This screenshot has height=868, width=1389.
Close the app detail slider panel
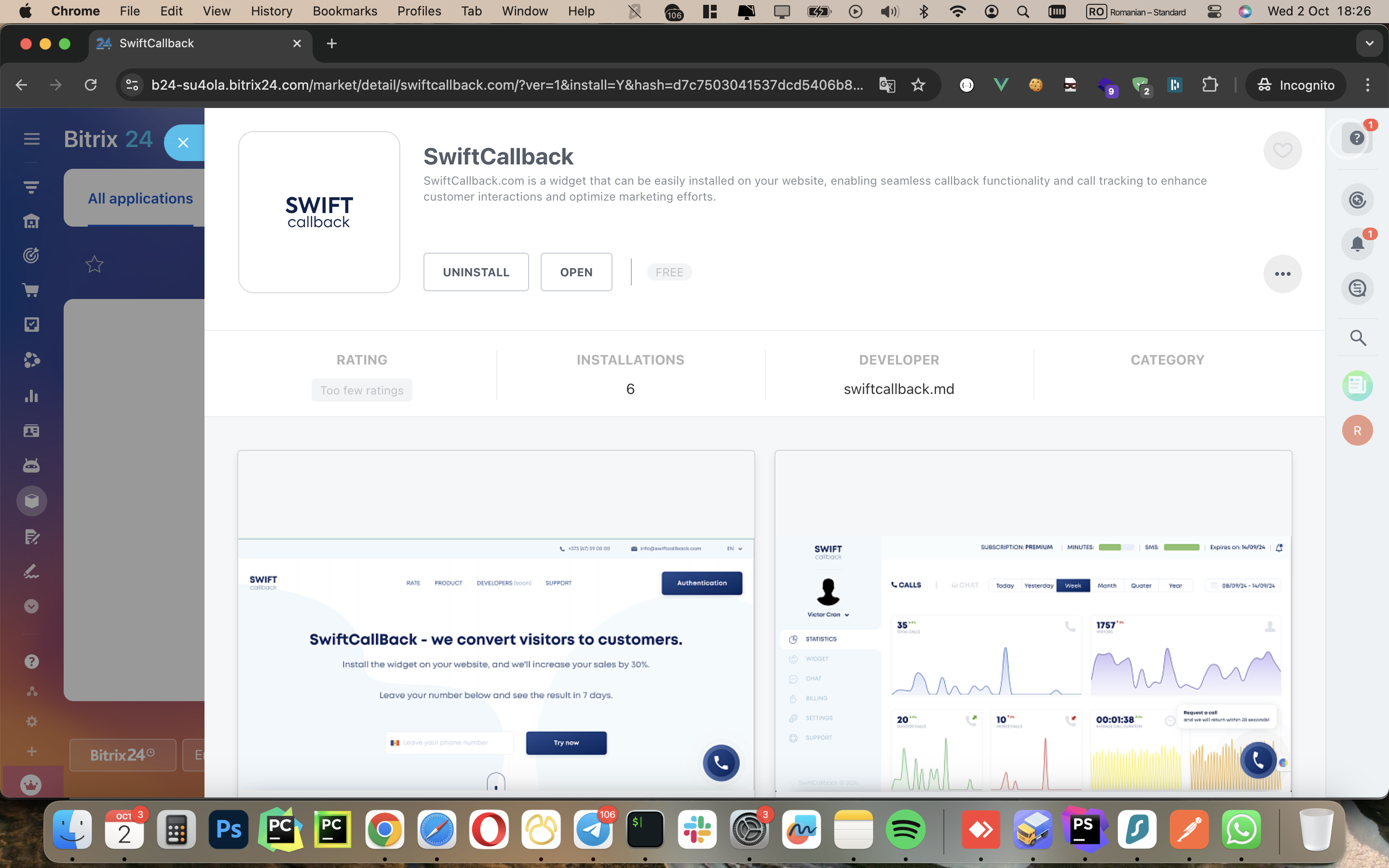coord(183,143)
